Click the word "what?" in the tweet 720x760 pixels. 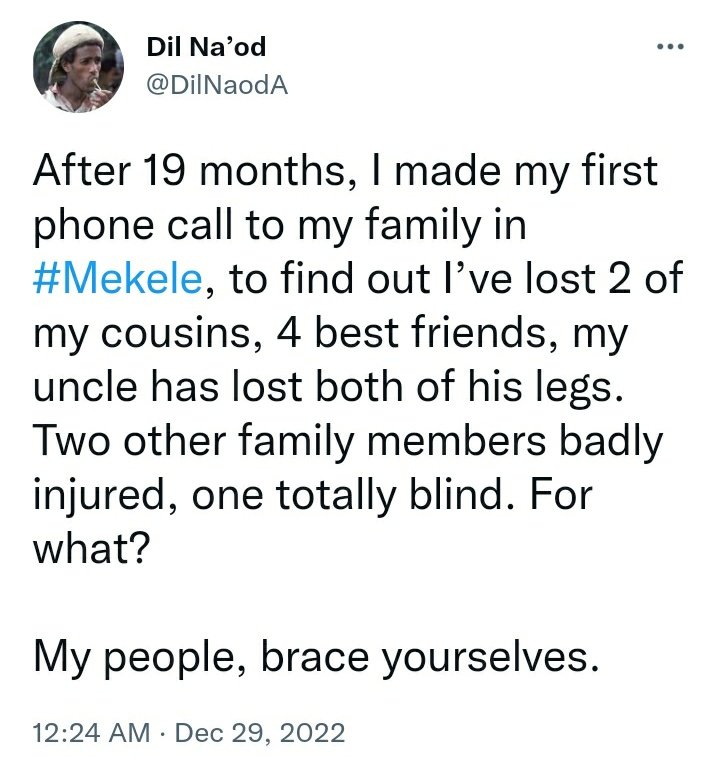(89, 549)
